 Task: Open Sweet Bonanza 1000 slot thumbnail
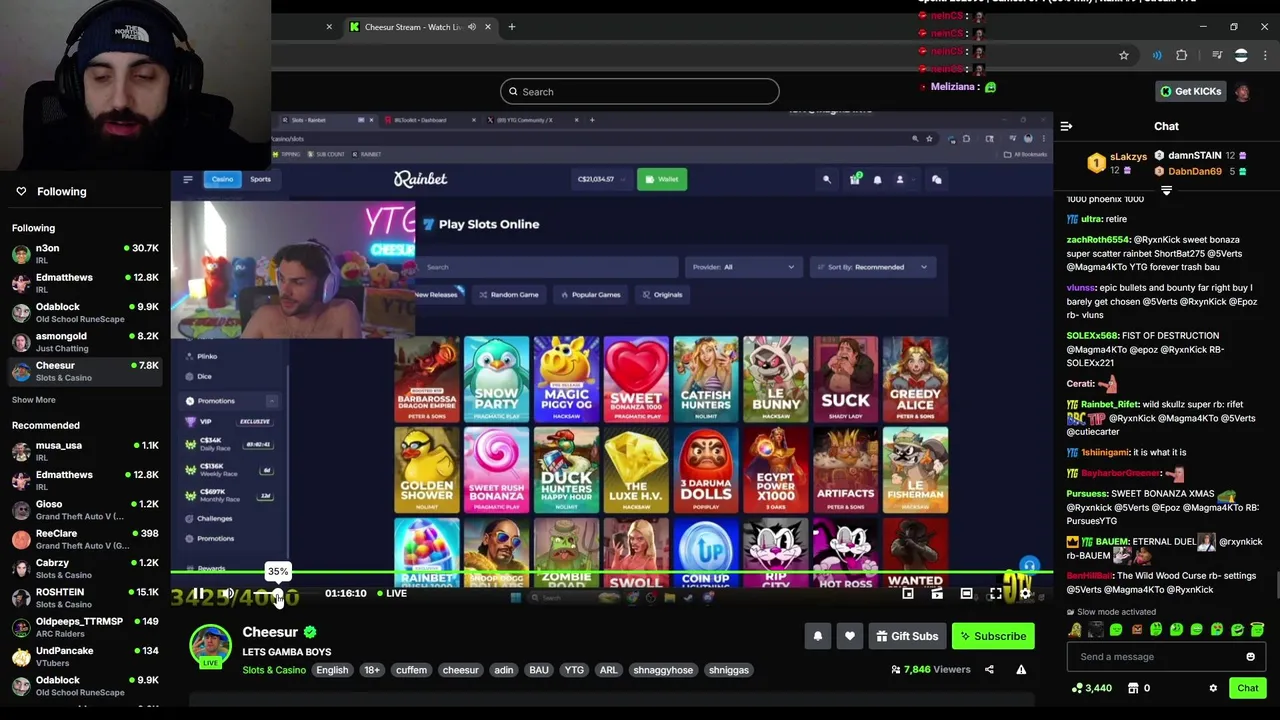click(x=636, y=379)
